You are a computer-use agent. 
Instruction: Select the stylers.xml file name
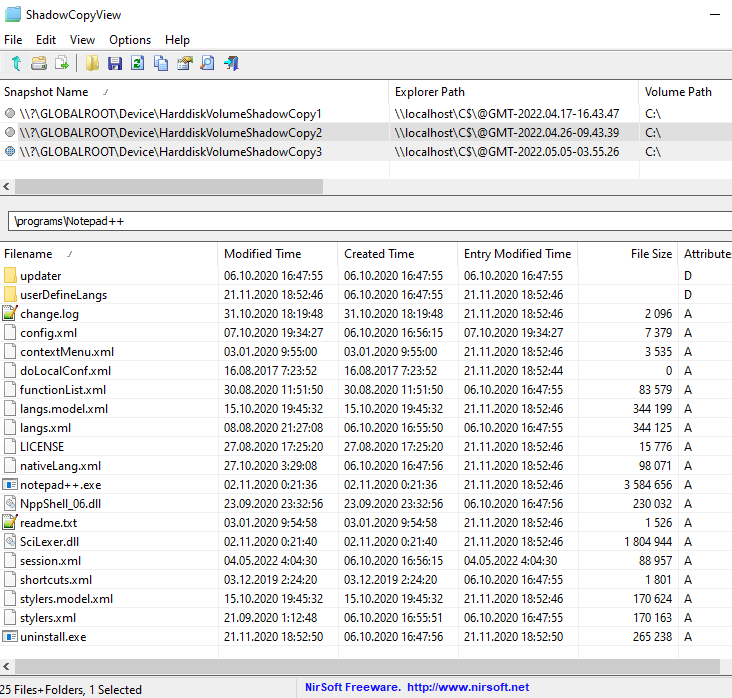tap(48, 618)
